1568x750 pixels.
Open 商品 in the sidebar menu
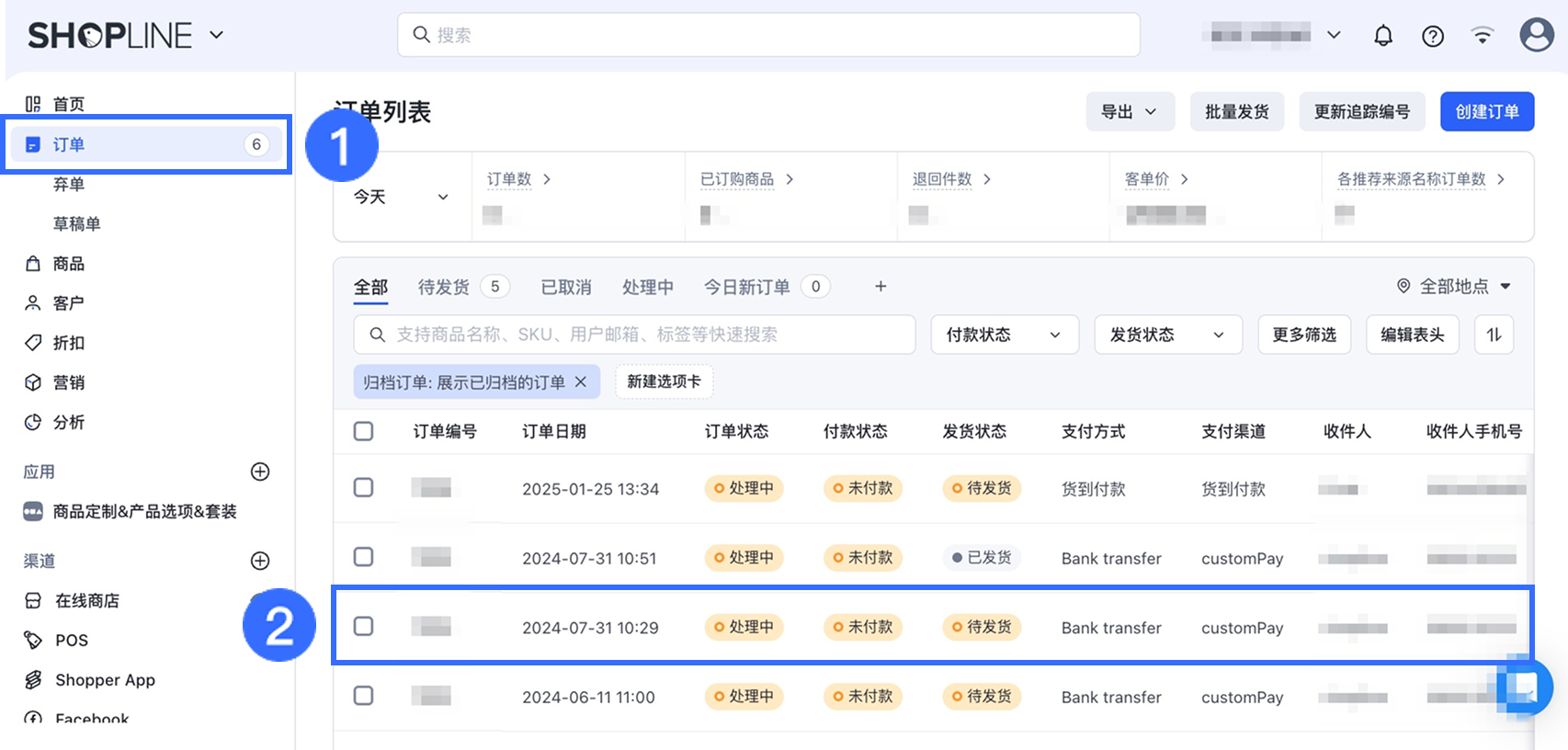pyautogui.click(x=68, y=264)
